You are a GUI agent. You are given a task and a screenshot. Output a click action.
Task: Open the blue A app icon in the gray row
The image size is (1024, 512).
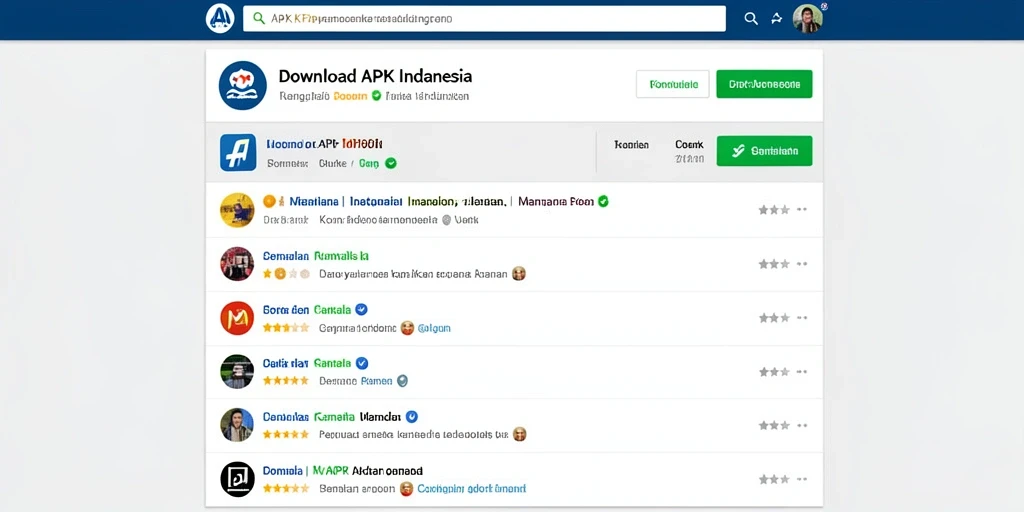pyautogui.click(x=238, y=152)
